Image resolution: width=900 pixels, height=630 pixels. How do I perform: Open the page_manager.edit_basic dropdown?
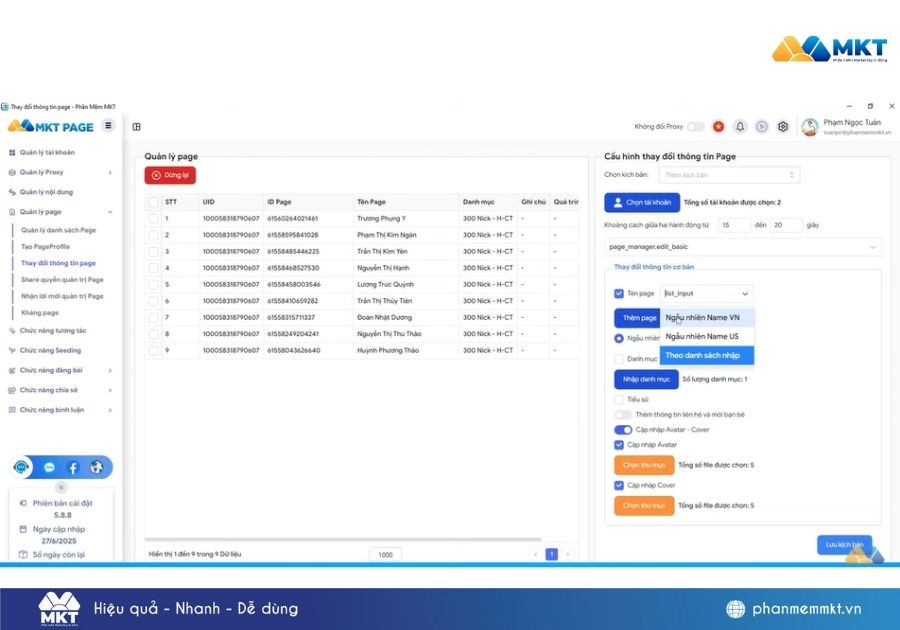coord(743,246)
